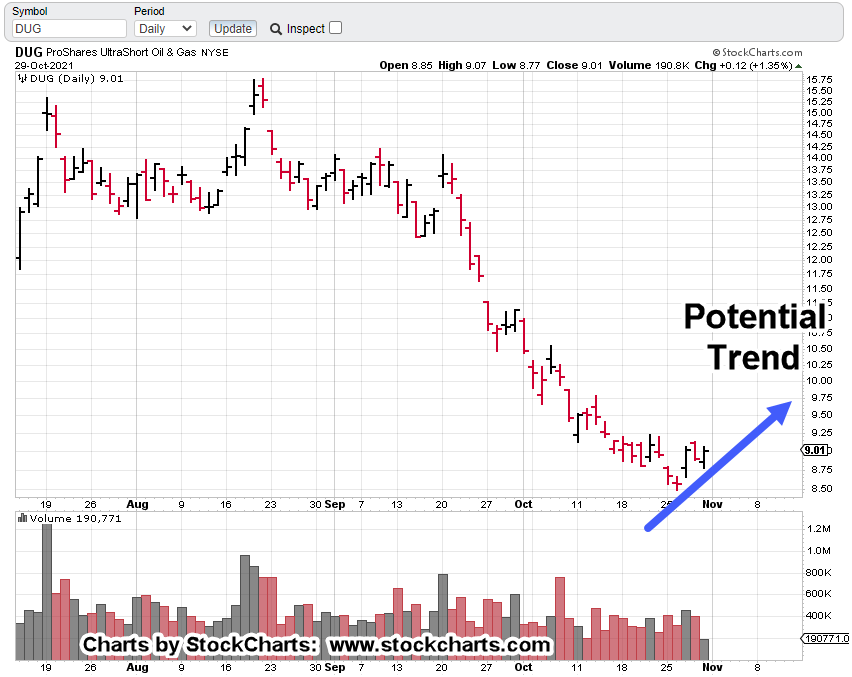Click the Inspect magnifying glass icon

coord(276,29)
